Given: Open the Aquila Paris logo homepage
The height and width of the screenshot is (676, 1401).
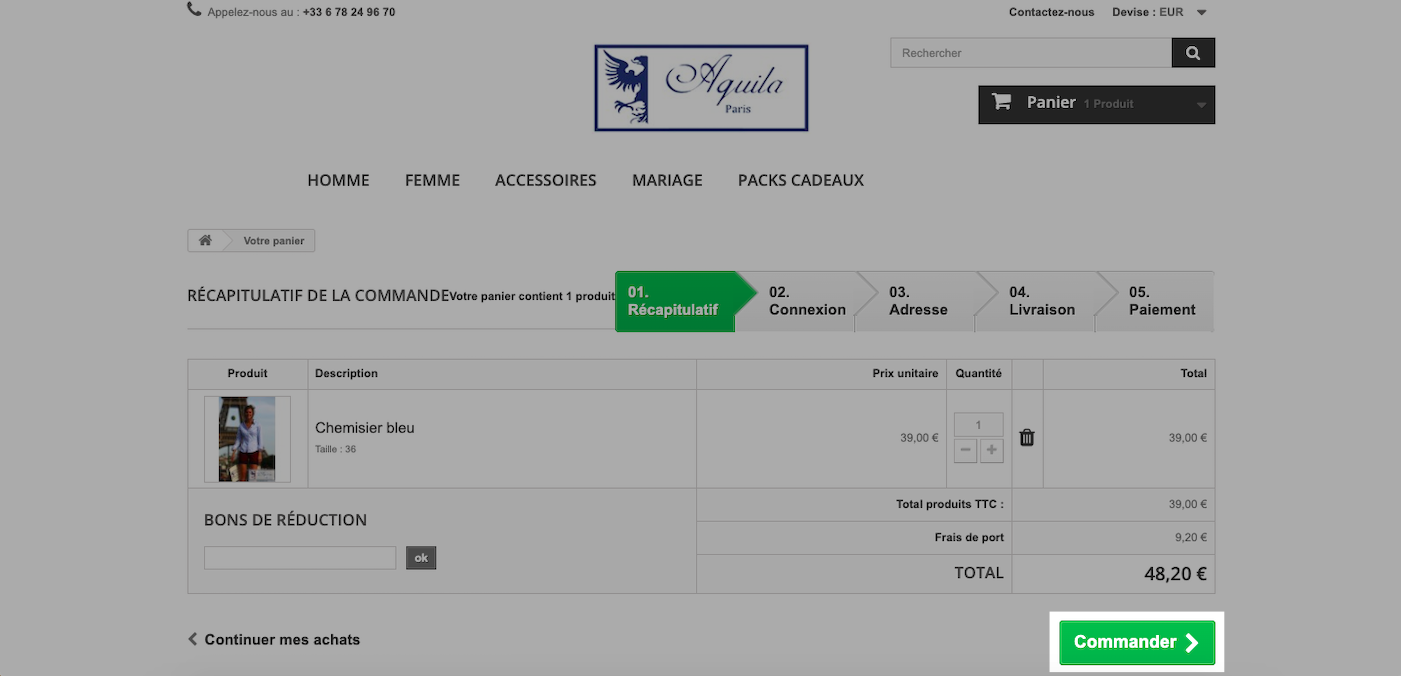Looking at the screenshot, I should pos(701,88).
